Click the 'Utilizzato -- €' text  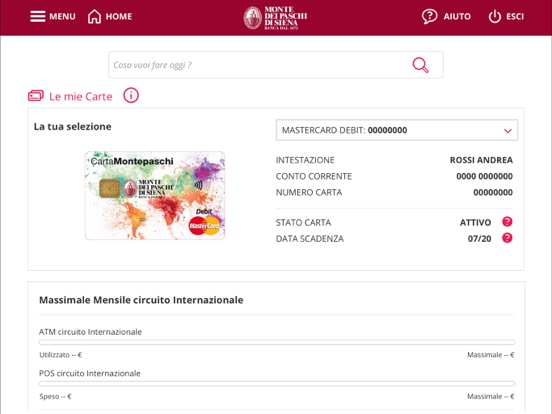(61, 355)
